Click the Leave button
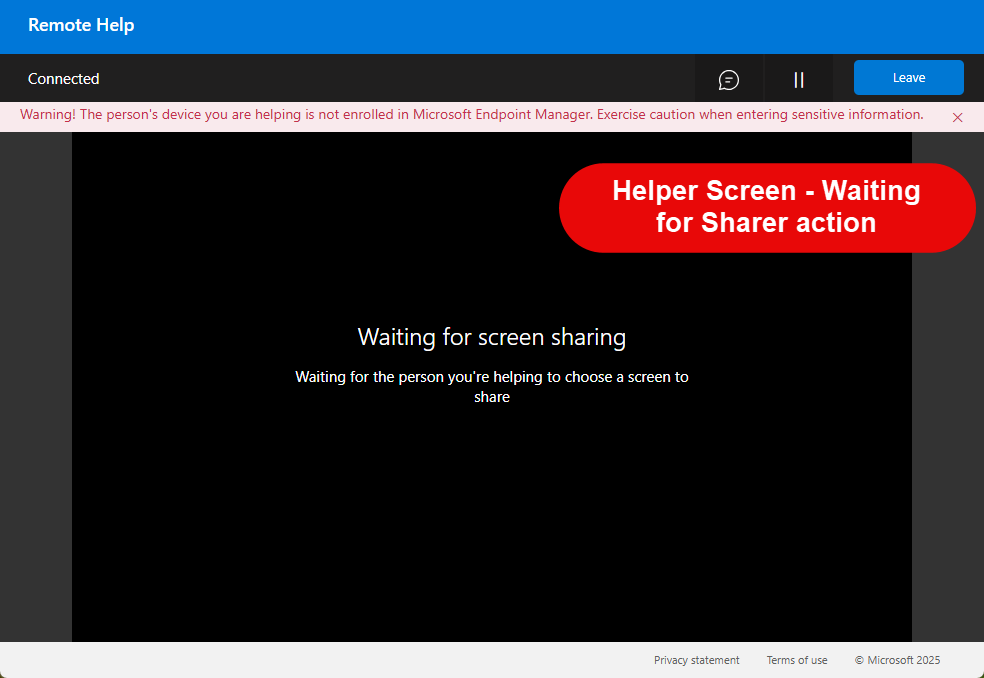Screen dimensions: 984x678 tap(908, 78)
